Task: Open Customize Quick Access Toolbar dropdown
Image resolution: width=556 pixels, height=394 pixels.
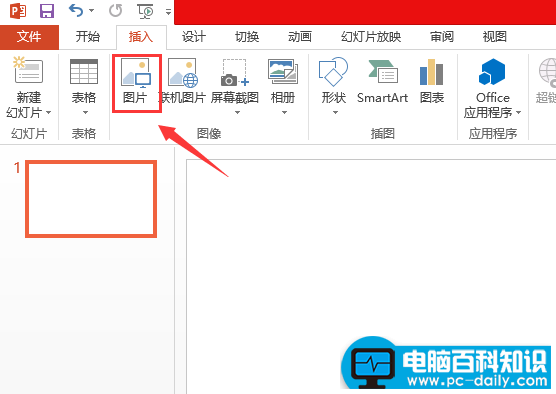Action: (x=168, y=12)
